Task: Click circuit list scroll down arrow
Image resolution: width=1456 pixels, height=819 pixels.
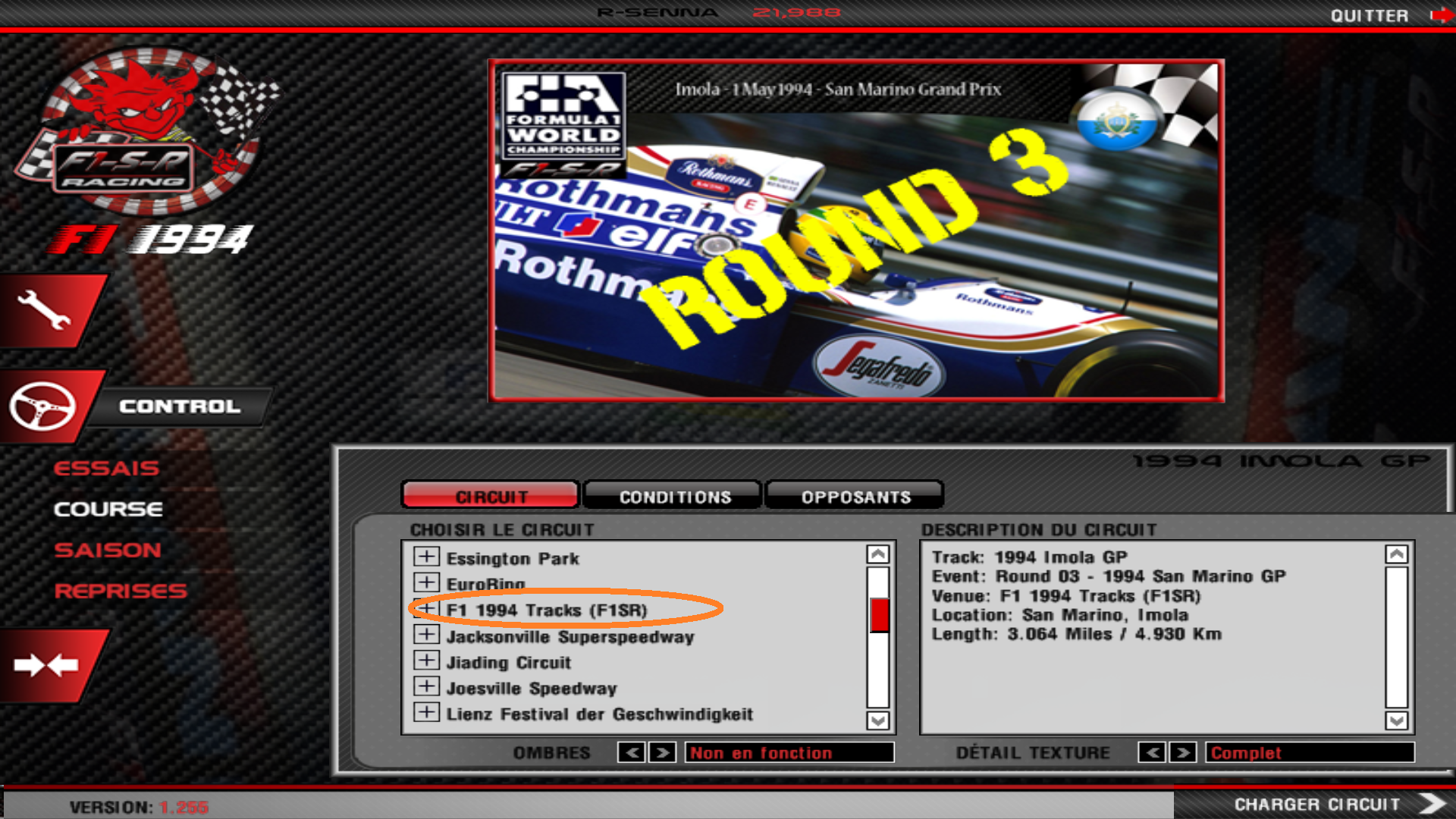Action: (x=878, y=720)
